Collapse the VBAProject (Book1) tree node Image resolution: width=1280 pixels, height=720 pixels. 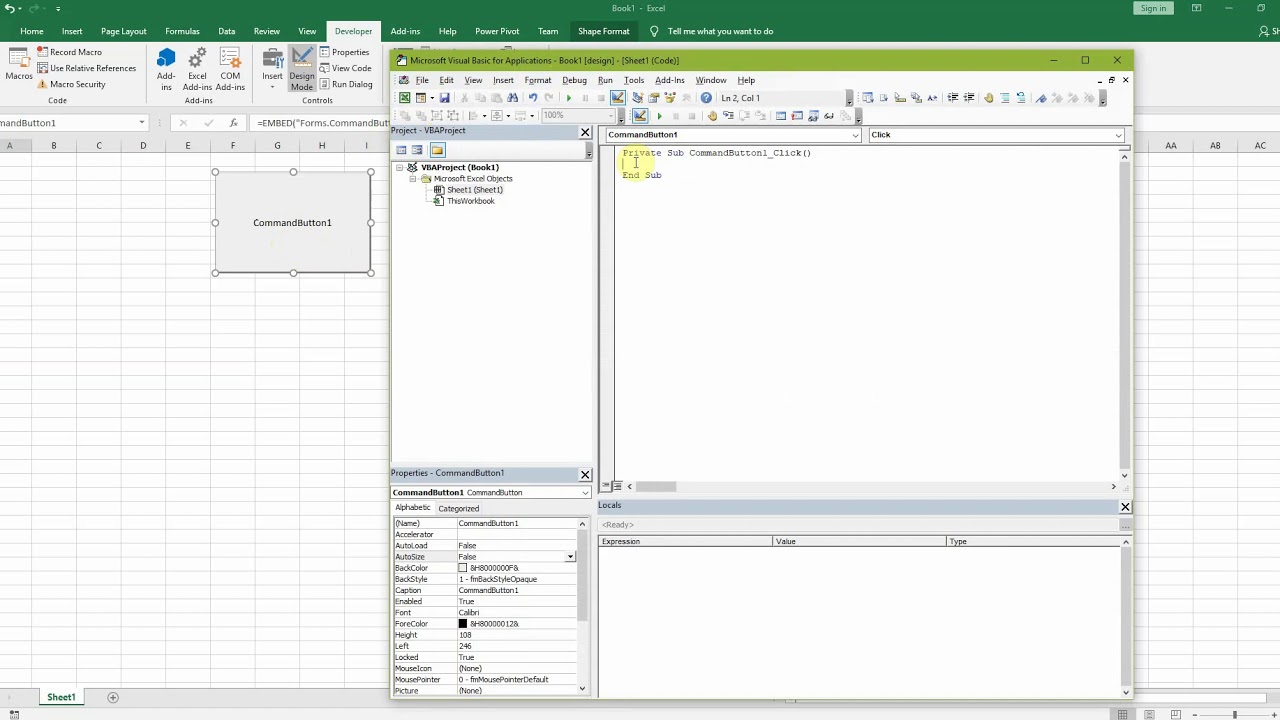(400, 168)
